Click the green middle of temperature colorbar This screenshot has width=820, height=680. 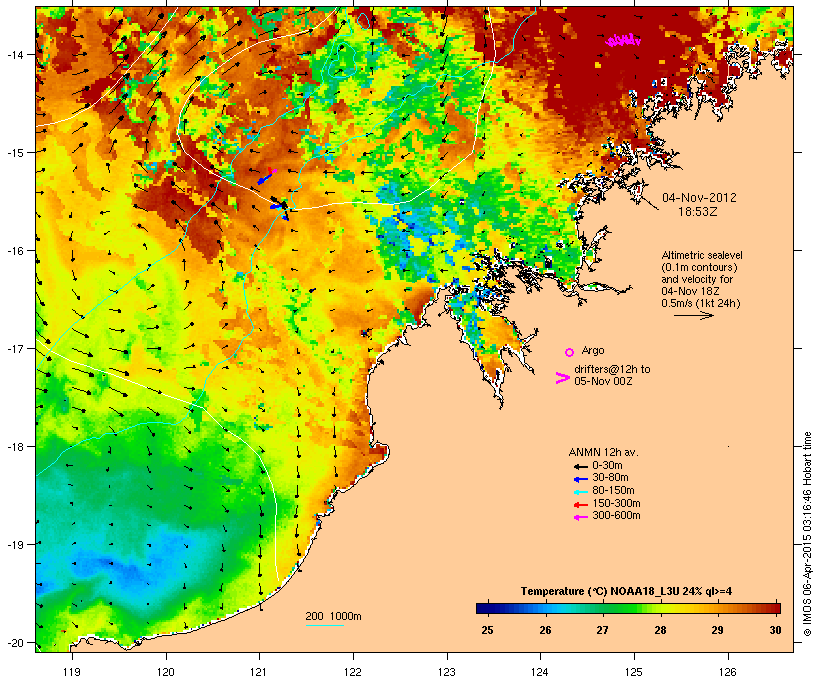(628, 608)
